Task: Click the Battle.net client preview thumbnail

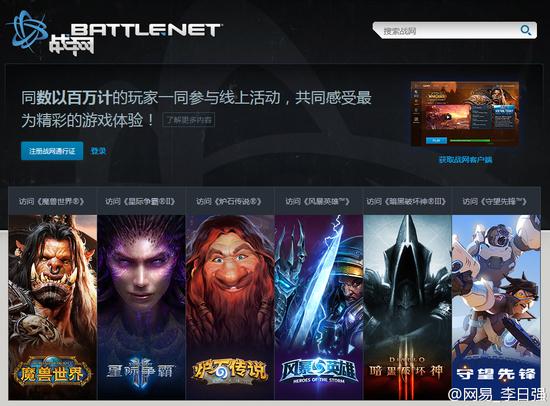Action: tap(465, 114)
